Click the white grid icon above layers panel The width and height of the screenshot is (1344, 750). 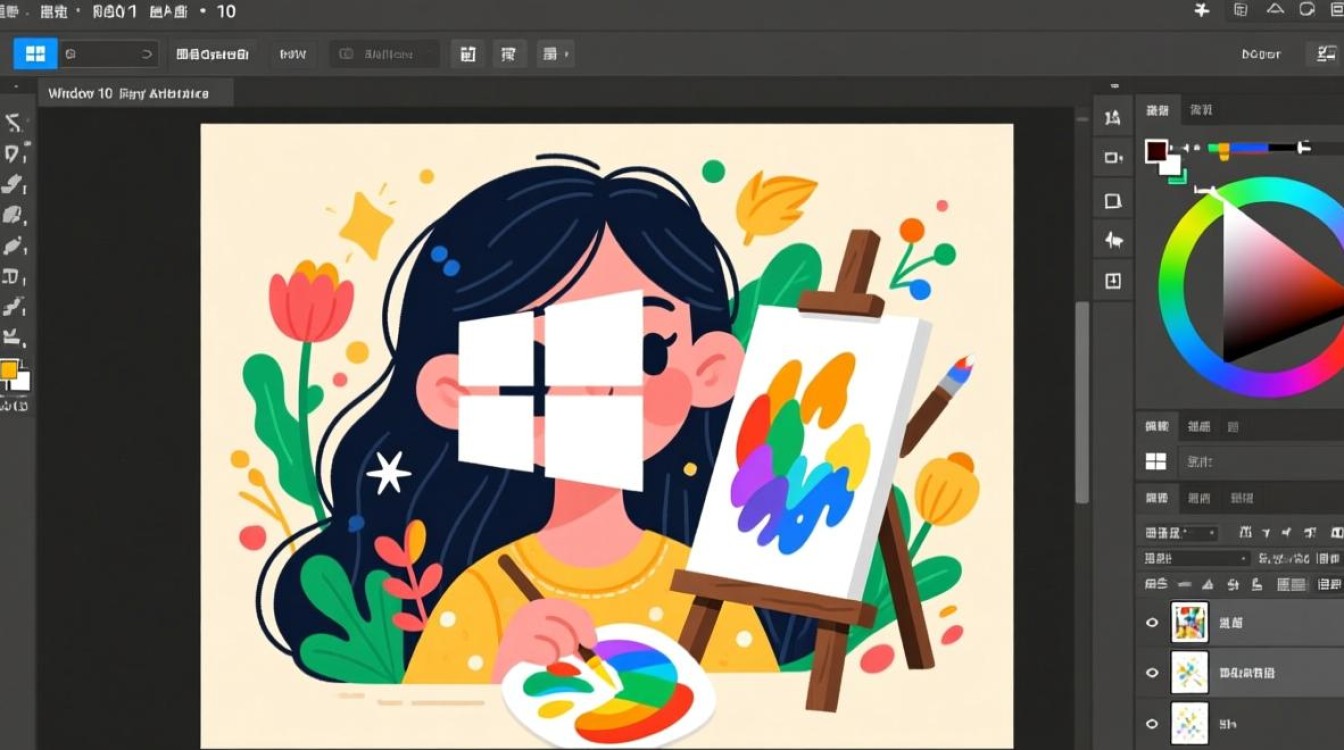coord(1156,461)
